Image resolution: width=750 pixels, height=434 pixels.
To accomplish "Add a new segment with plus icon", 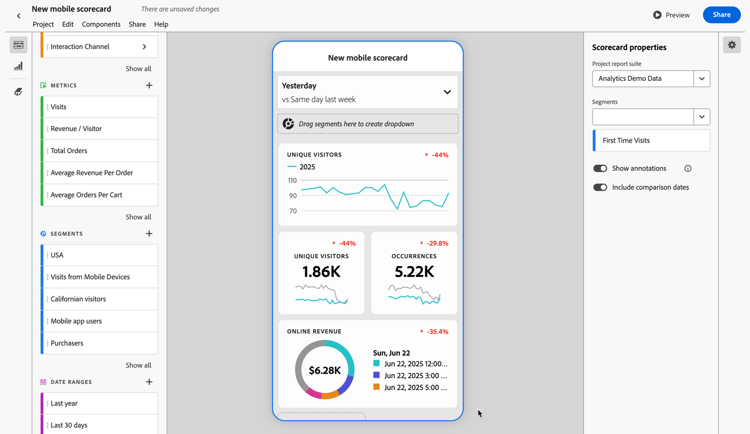I will point(149,234).
